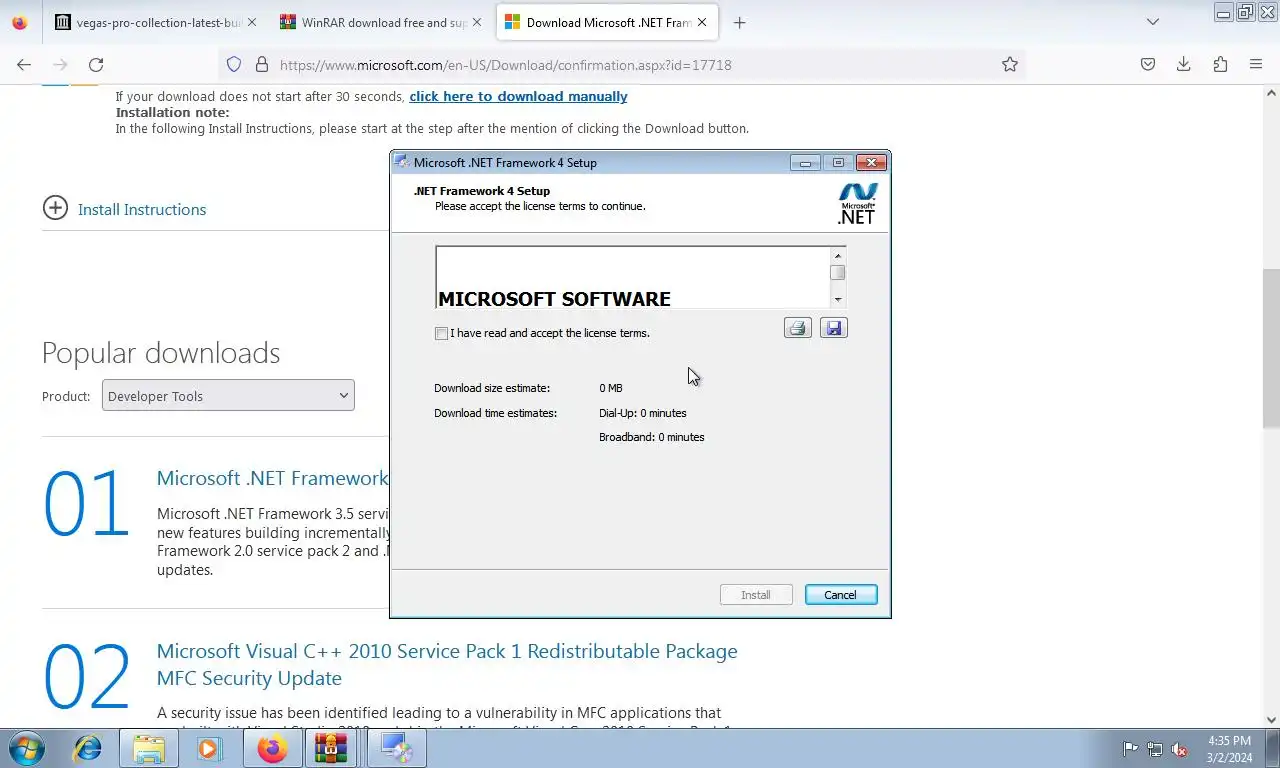
Task: Open Firefox extensions menu
Action: pyautogui.click(x=1220, y=64)
